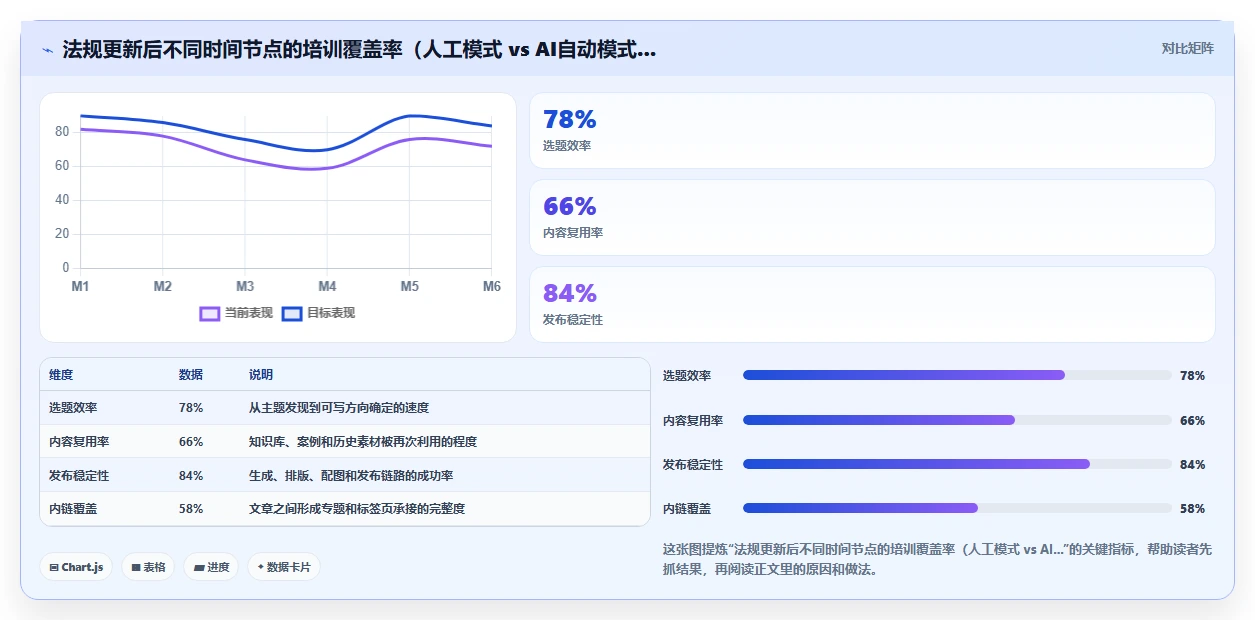Click the 84% value beside 发布稳定性 bar
The image size is (1255, 620).
coord(1192,465)
